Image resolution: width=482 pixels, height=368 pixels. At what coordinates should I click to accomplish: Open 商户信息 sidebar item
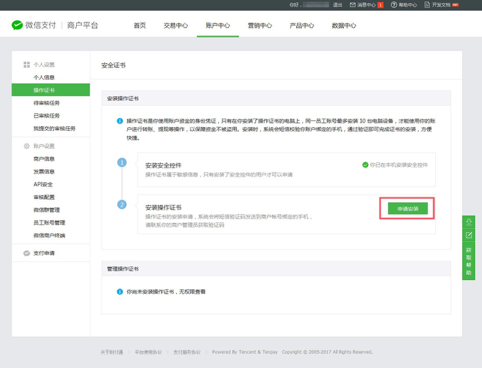point(44,159)
